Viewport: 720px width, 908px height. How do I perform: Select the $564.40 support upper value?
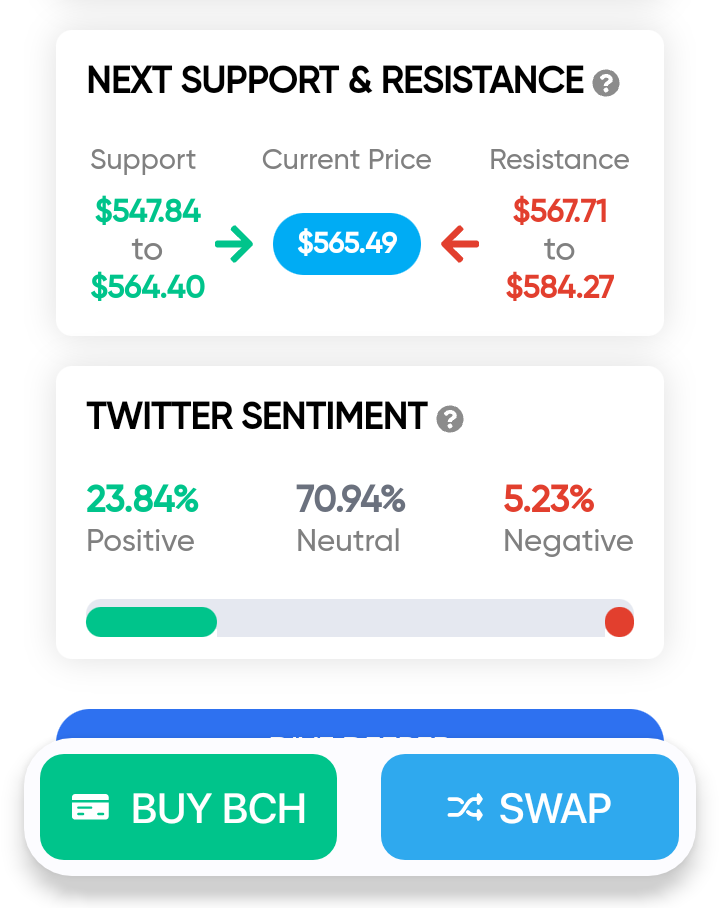148,287
